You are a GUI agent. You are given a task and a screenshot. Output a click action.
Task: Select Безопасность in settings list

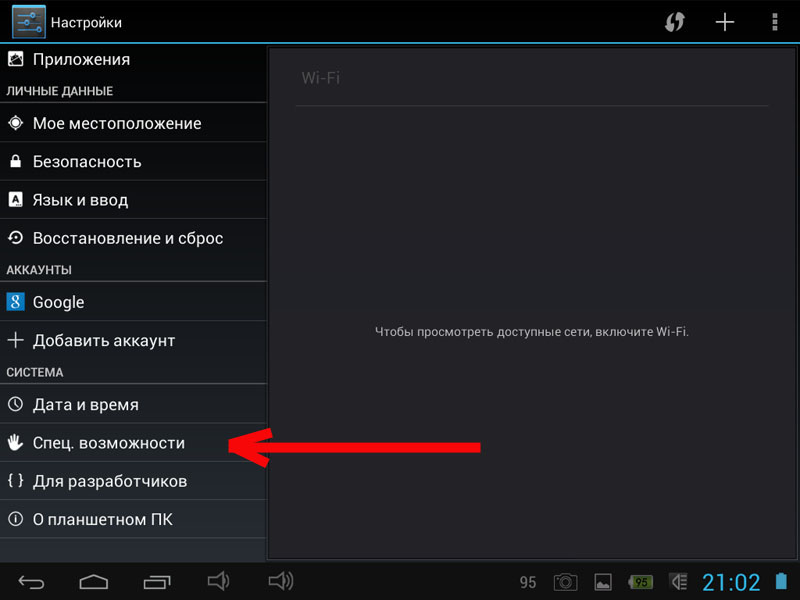[87, 161]
